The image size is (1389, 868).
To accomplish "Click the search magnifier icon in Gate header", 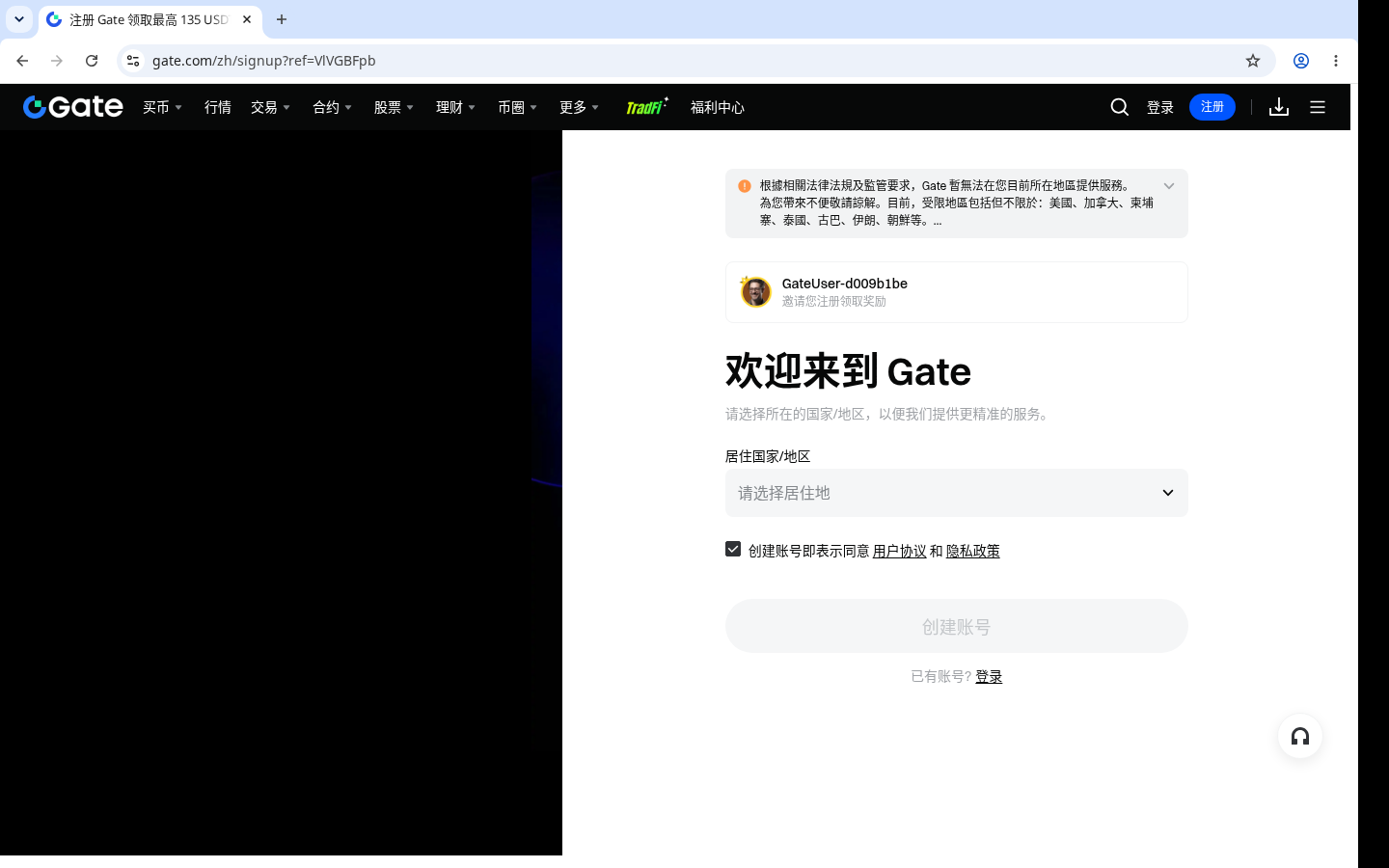I will click(x=1119, y=107).
